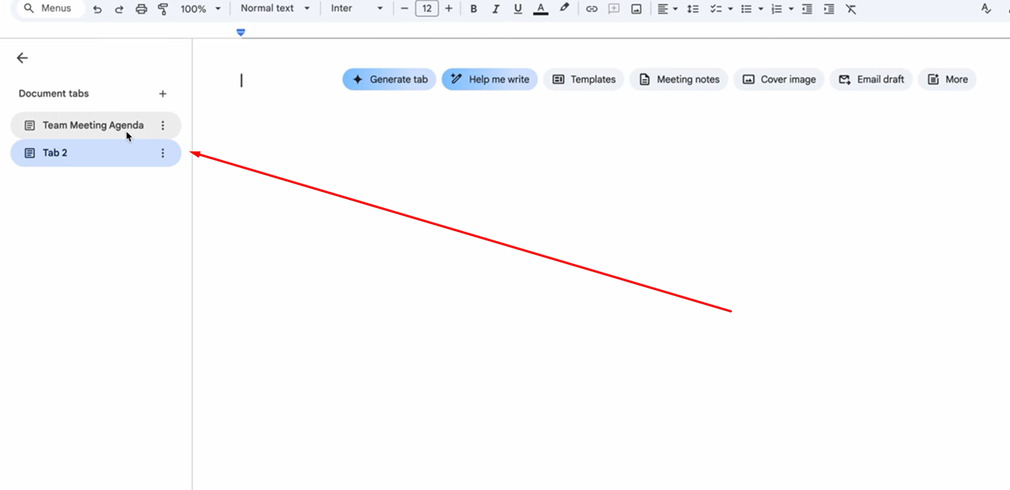The image size is (1010, 490).
Task: Add a comment
Action: point(614,9)
